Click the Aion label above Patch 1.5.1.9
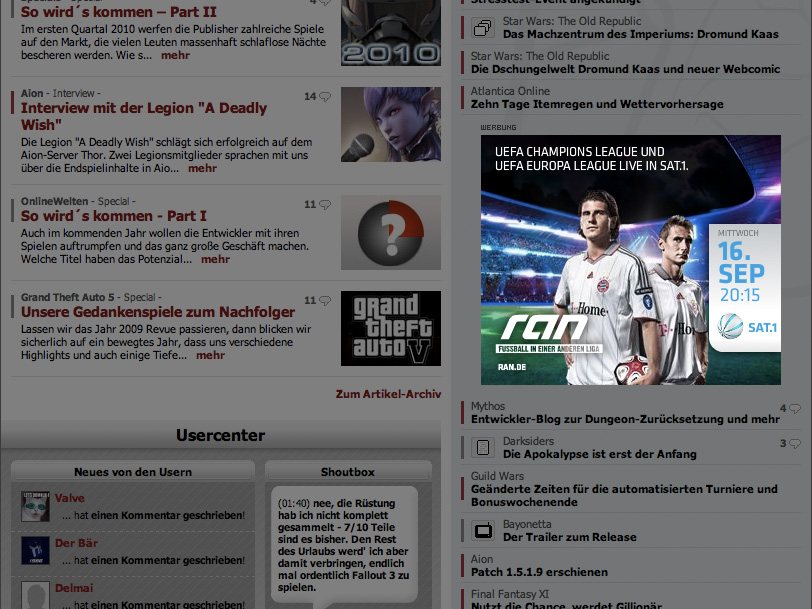812x609 pixels. pyautogui.click(x=482, y=559)
